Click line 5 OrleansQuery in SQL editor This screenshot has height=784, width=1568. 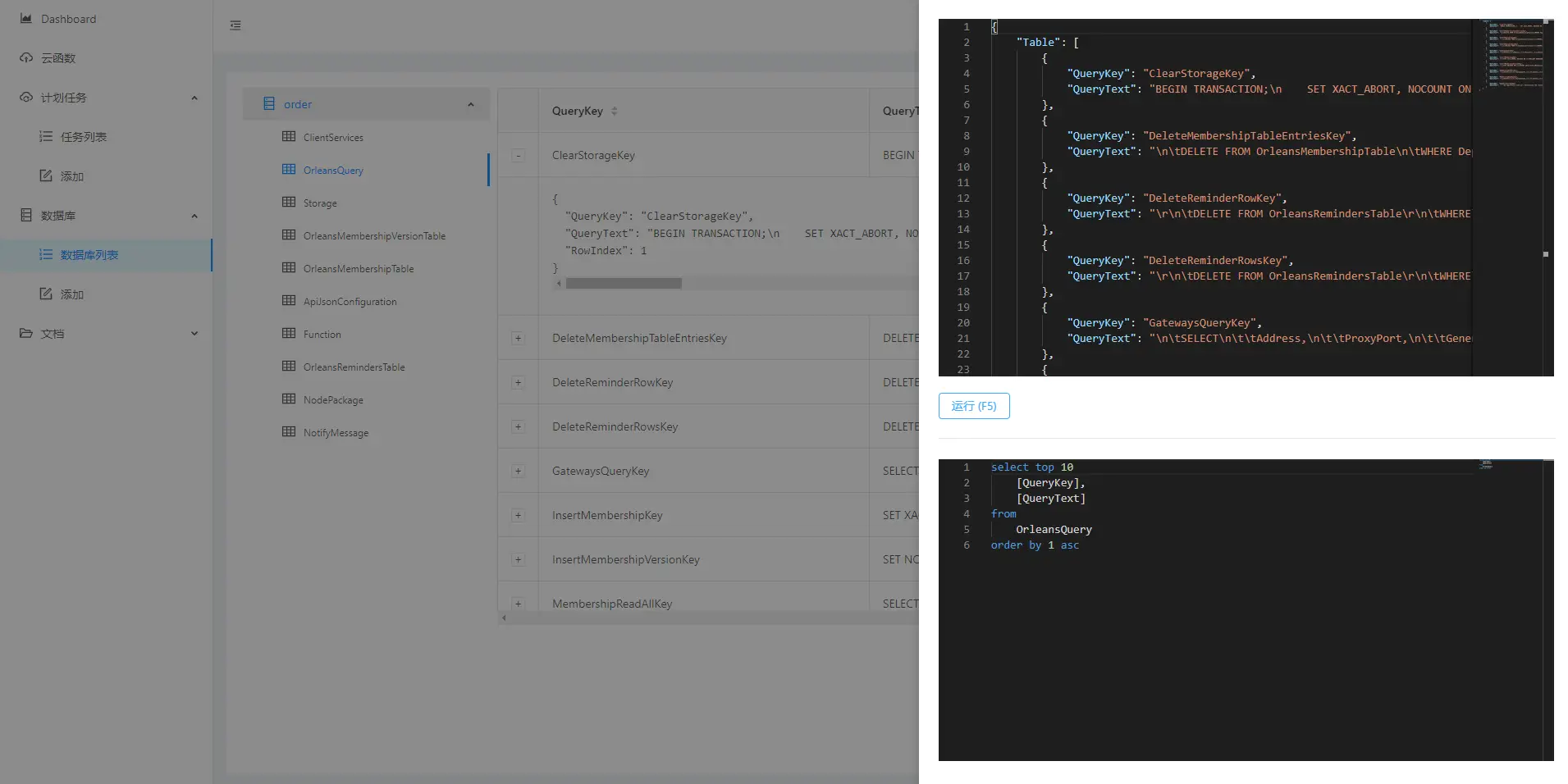coord(1054,530)
